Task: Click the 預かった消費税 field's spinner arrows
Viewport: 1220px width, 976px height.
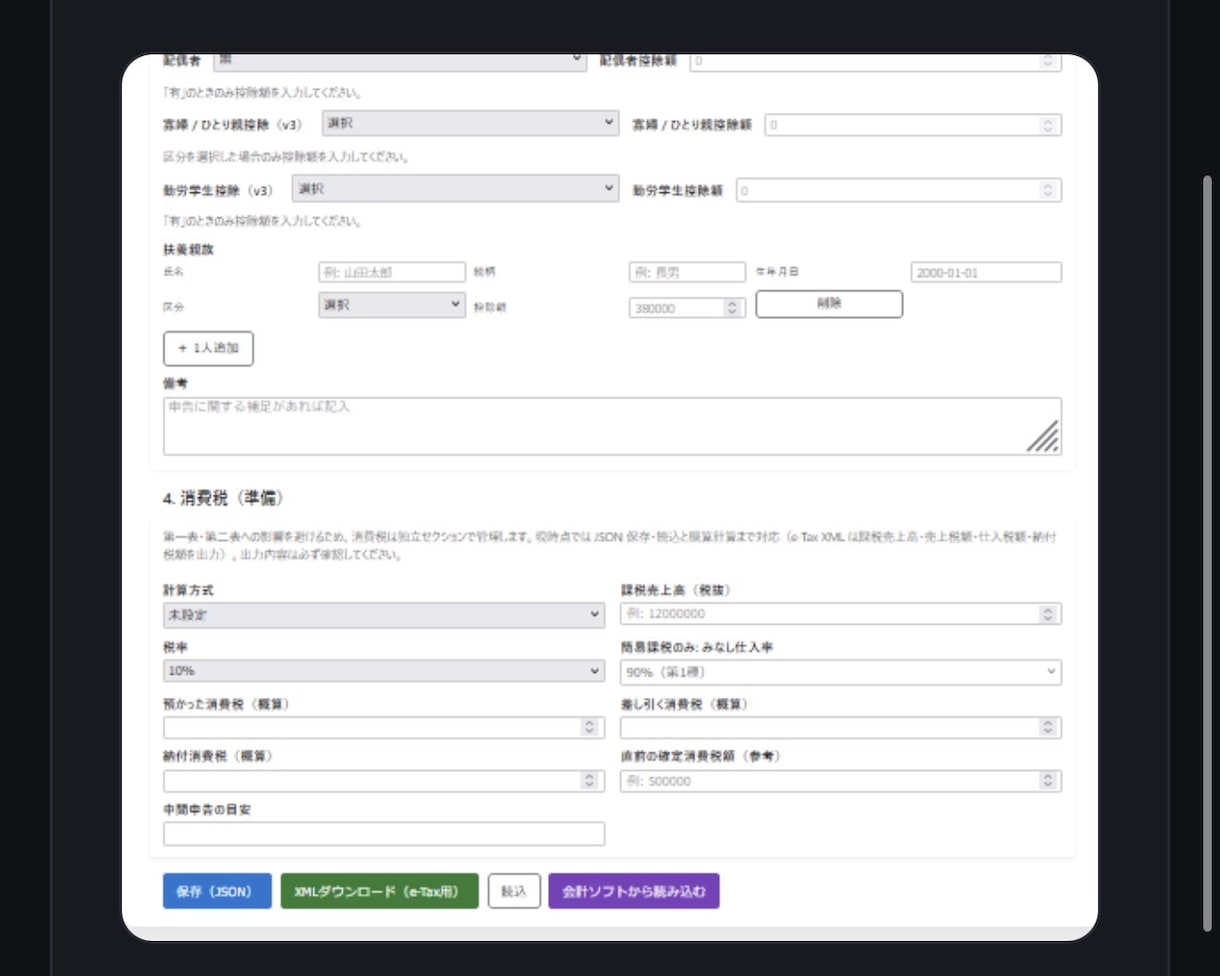Action: (x=590, y=727)
